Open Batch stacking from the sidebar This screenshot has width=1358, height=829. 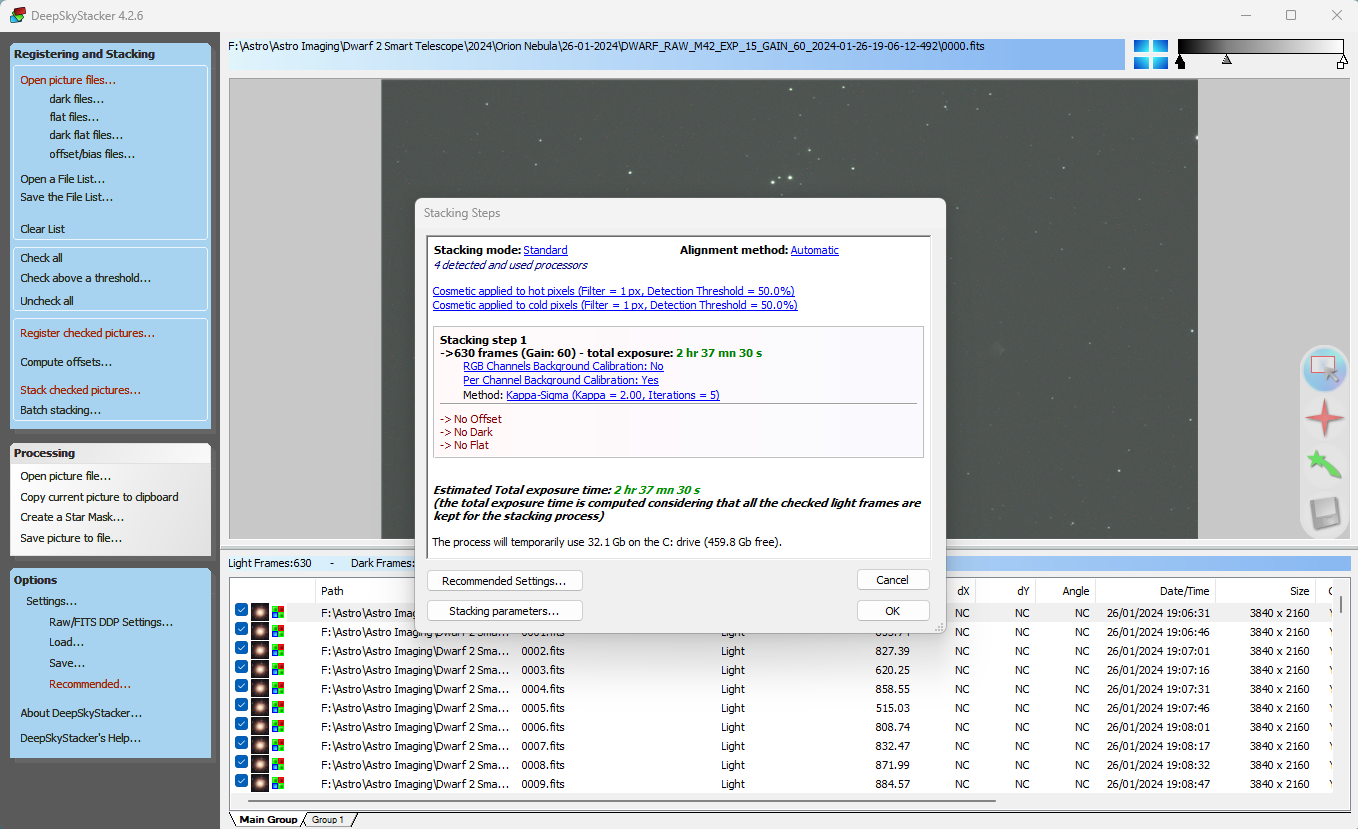click(60, 410)
